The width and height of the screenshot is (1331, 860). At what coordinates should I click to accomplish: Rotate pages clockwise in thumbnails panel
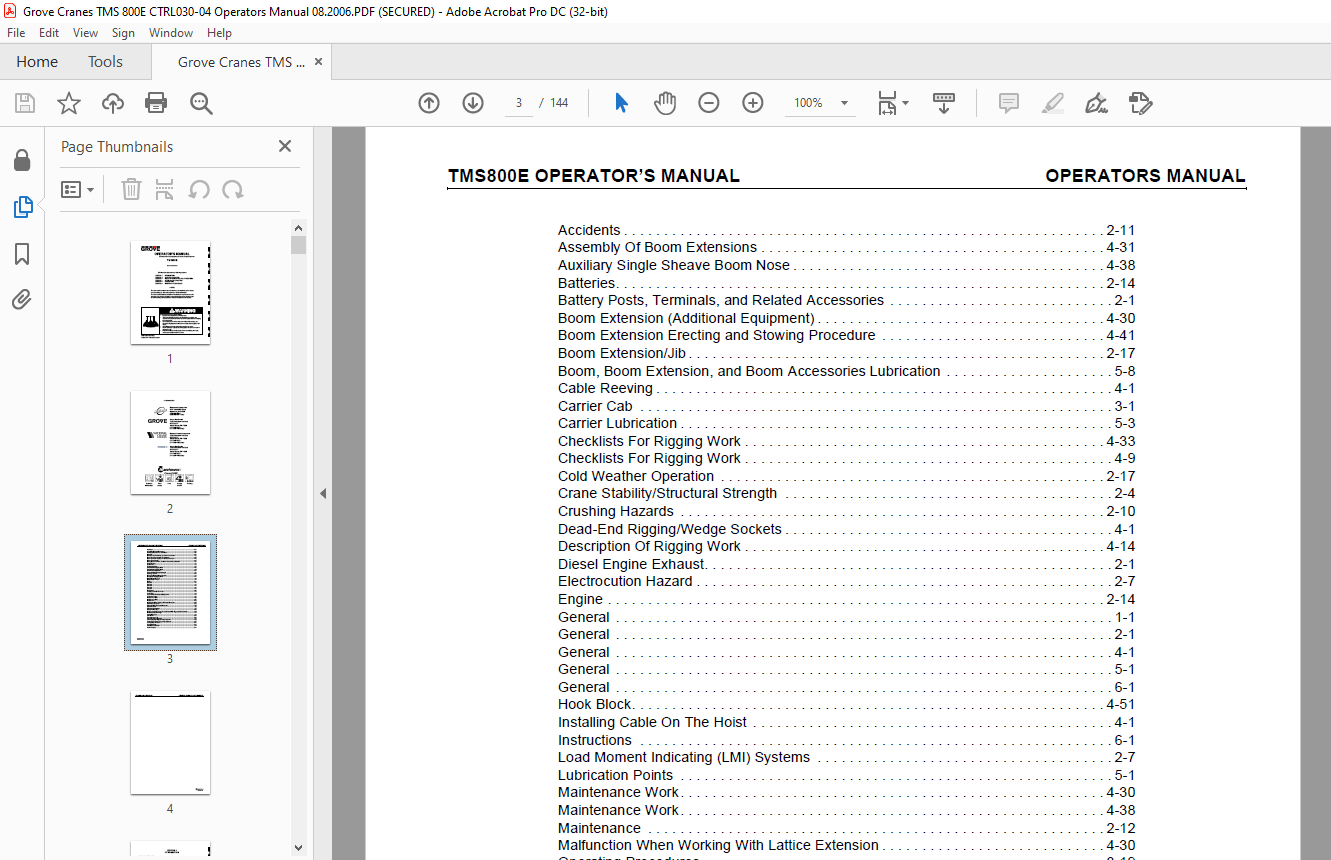(233, 189)
